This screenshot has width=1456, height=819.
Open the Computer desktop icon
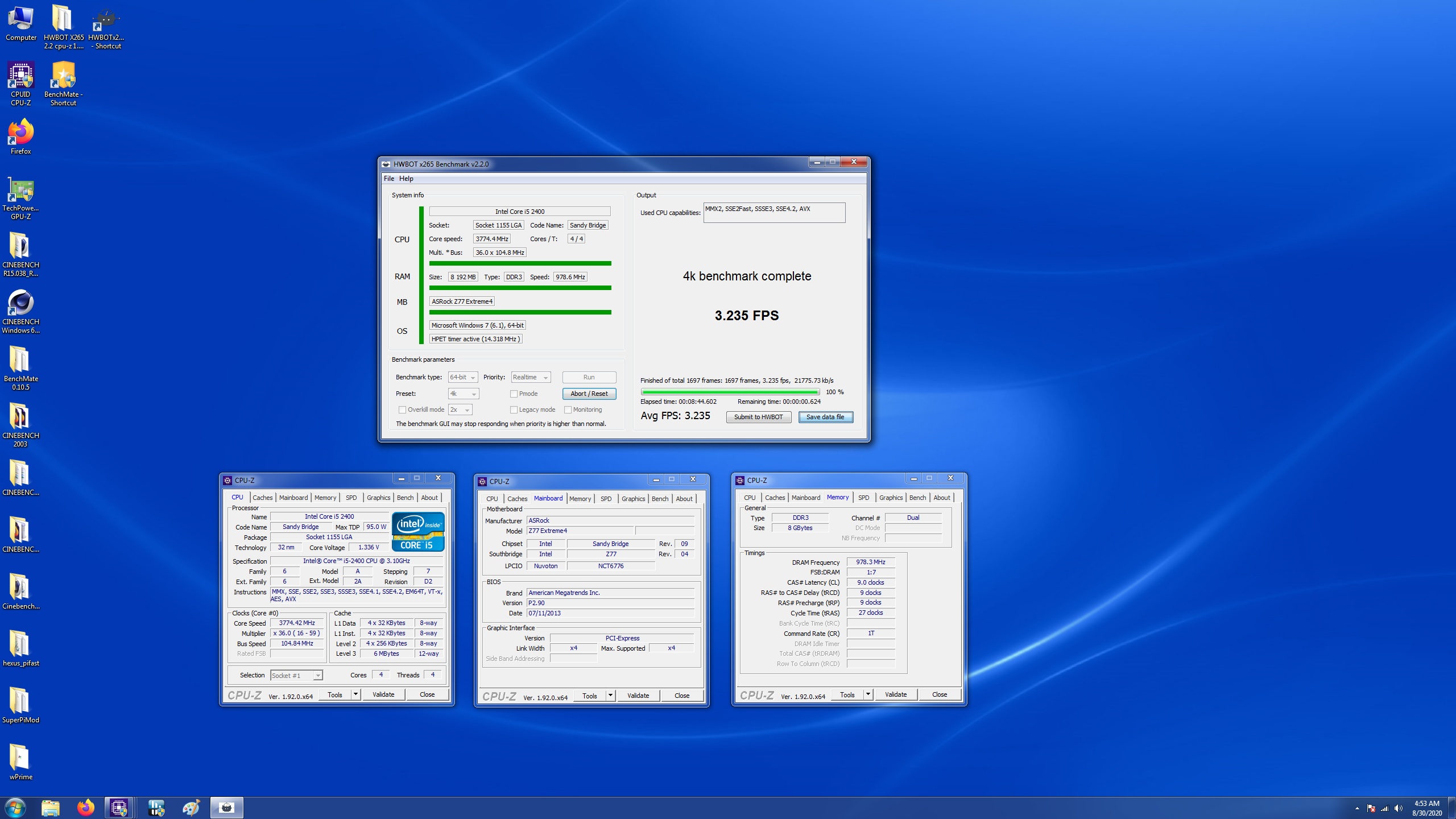(21, 23)
